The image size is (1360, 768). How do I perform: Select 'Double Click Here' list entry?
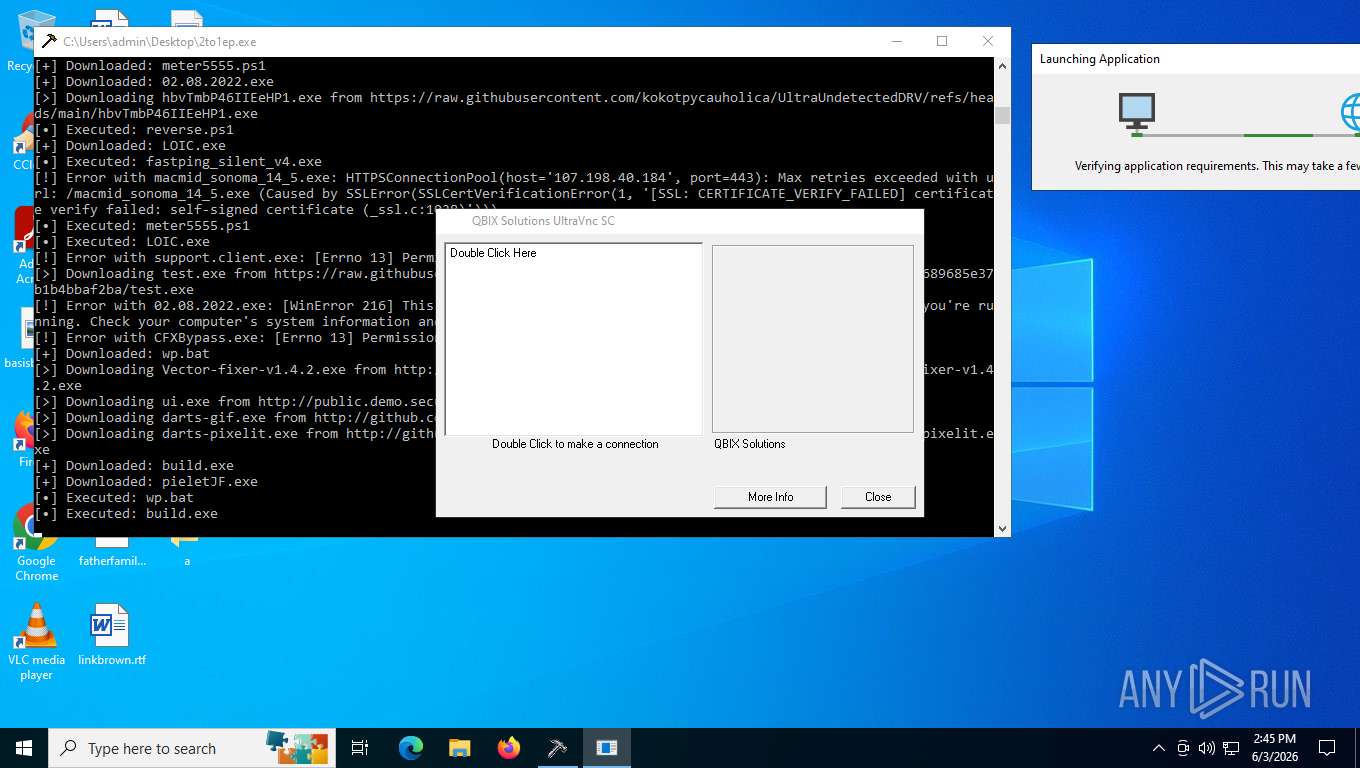[493, 253]
